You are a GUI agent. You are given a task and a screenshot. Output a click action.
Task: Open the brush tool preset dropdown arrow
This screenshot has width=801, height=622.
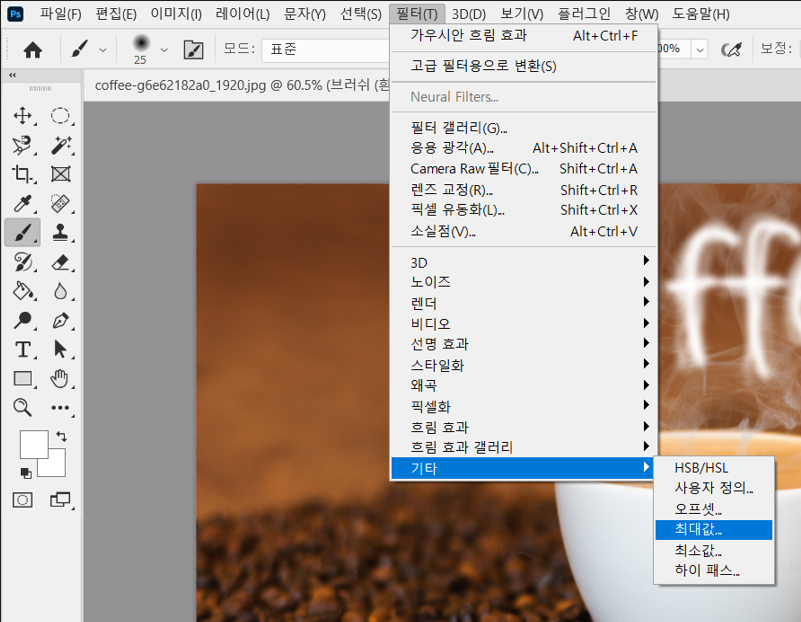click(x=103, y=50)
